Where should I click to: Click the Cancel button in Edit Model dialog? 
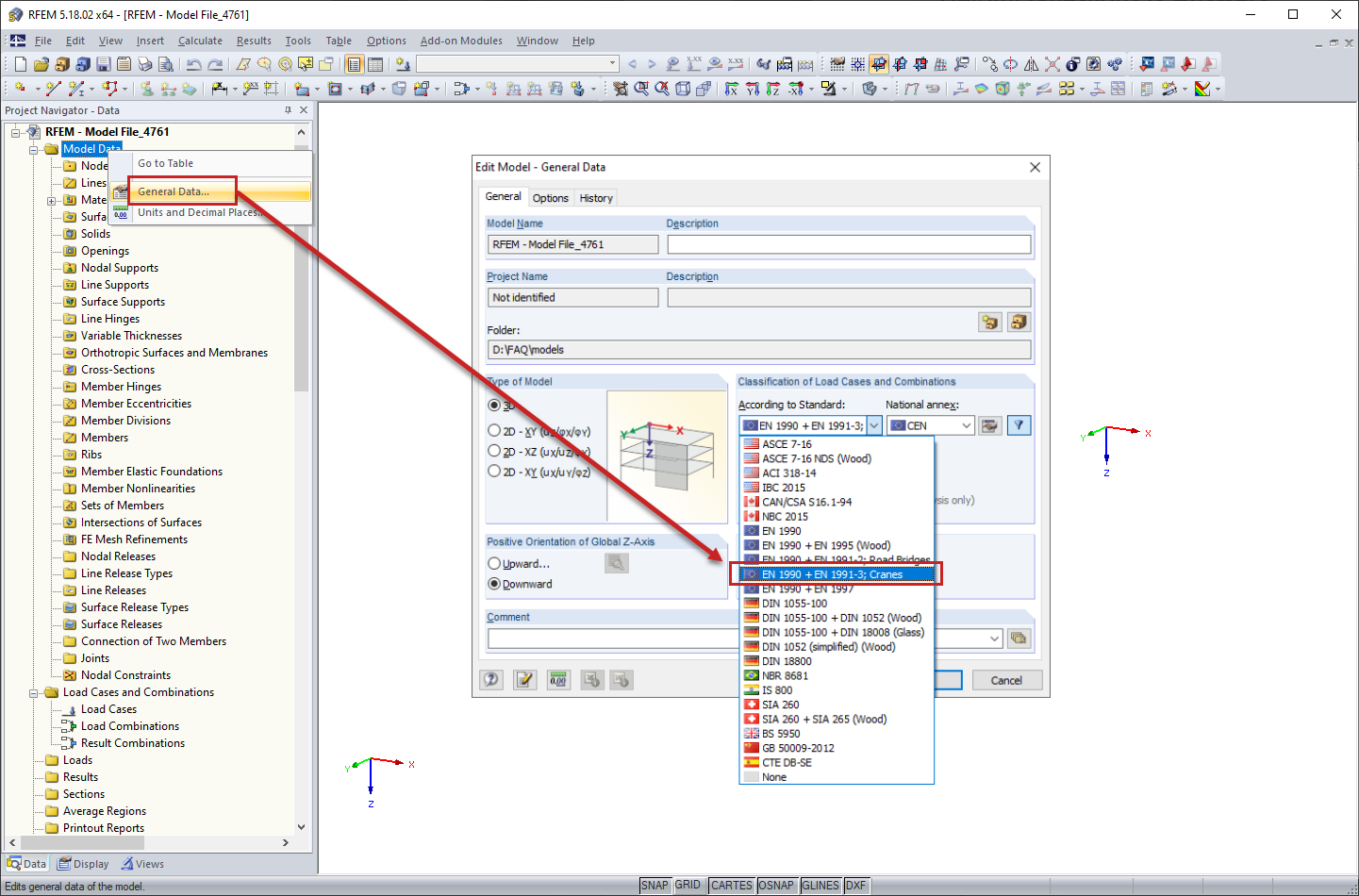click(x=1006, y=679)
